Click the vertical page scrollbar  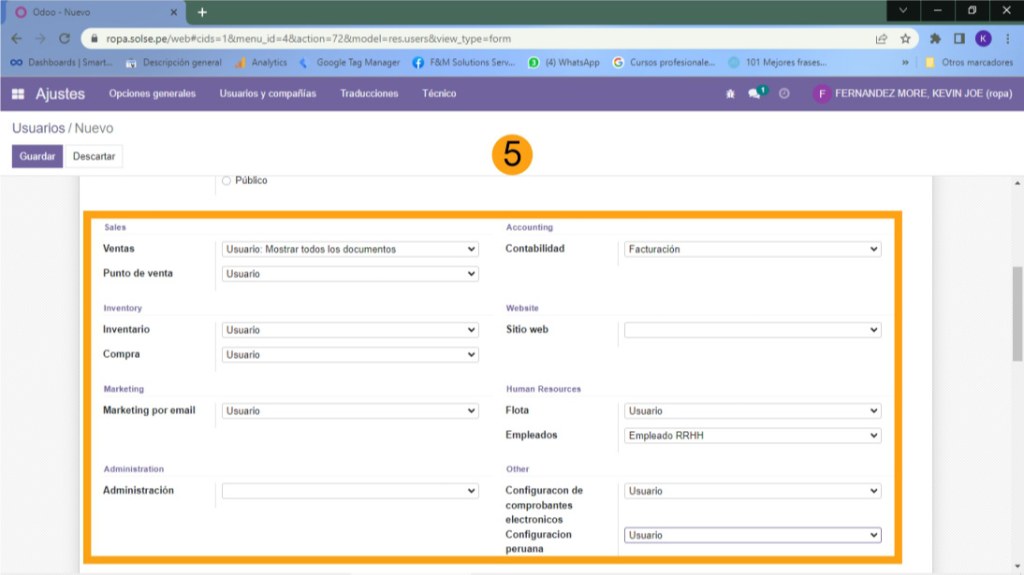coord(1017,314)
